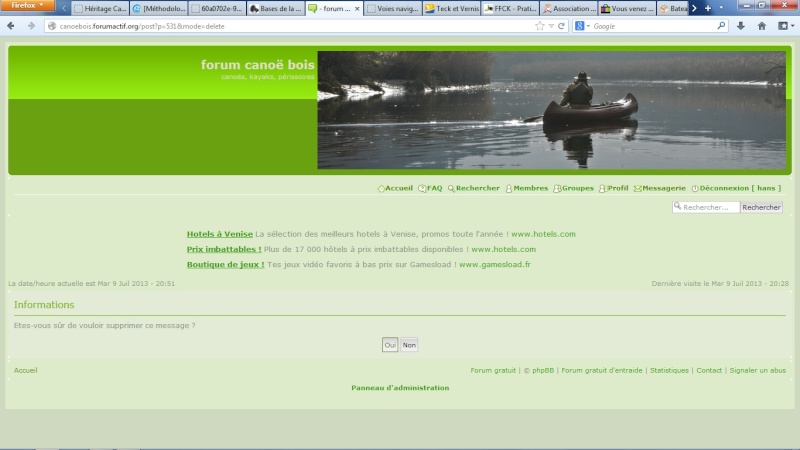Switch to the FFCK - Prati... tab
Viewport: 800px width, 450px height.
pos(510,9)
